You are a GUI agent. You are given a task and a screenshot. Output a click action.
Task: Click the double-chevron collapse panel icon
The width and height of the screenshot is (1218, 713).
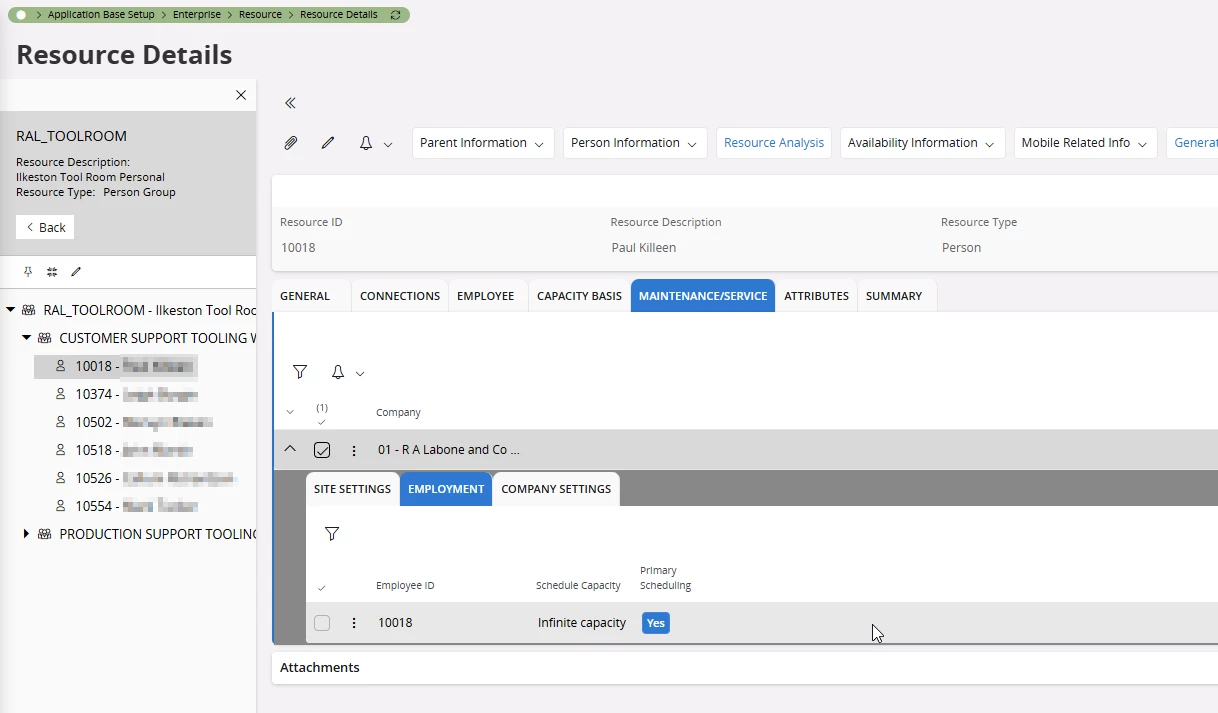pos(290,103)
